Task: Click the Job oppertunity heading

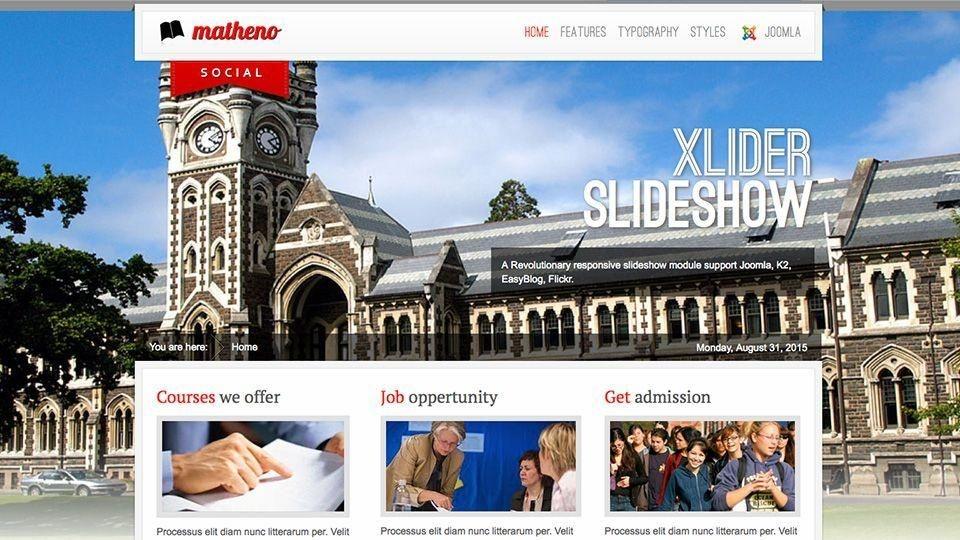Action: (439, 397)
